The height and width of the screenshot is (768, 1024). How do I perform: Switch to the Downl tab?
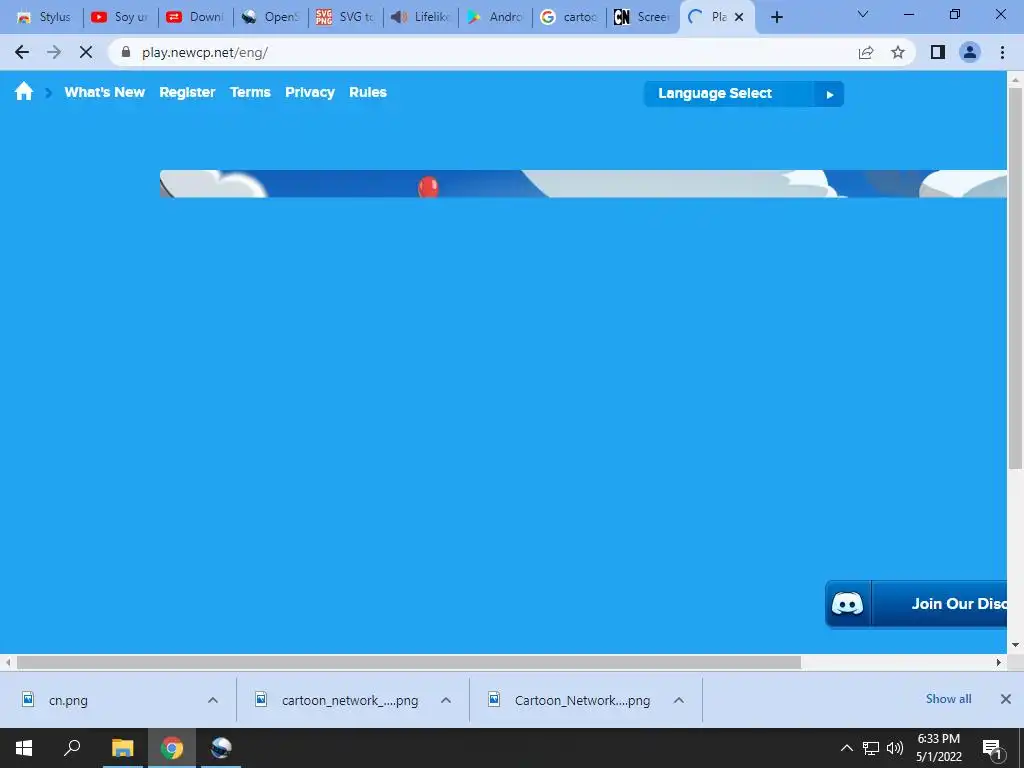tap(195, 17)
